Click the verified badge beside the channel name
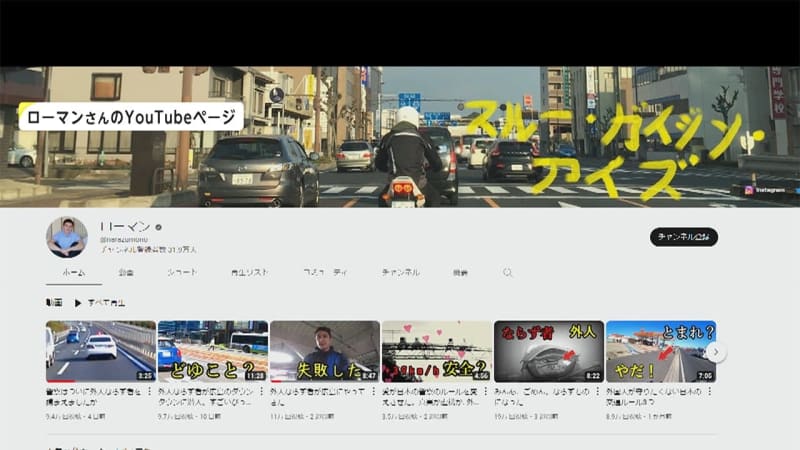Viewport: 800px width, 450px height. click(158, 227)
